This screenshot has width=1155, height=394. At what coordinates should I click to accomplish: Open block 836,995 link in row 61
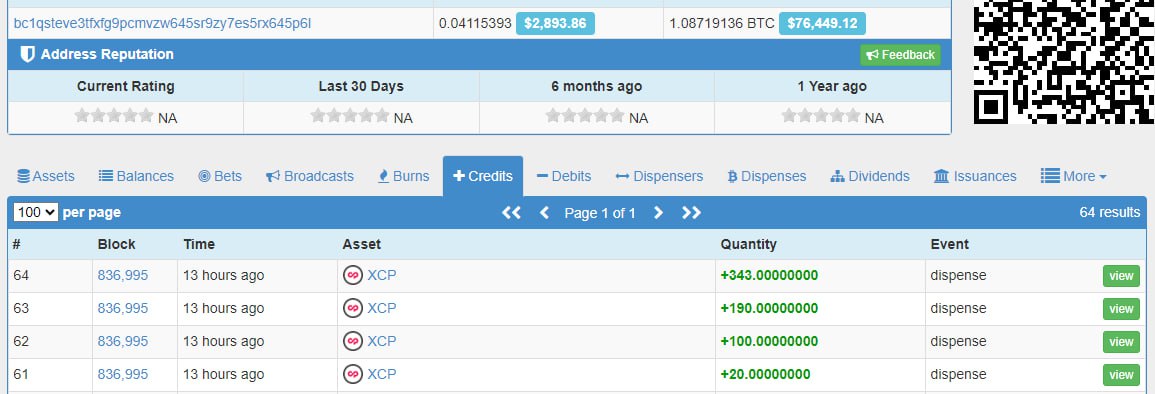123,374
